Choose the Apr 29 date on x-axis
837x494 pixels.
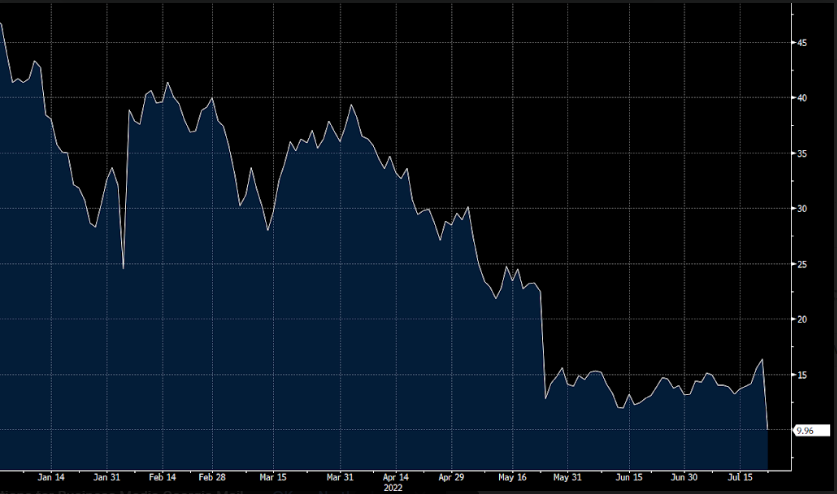point(453,477)
